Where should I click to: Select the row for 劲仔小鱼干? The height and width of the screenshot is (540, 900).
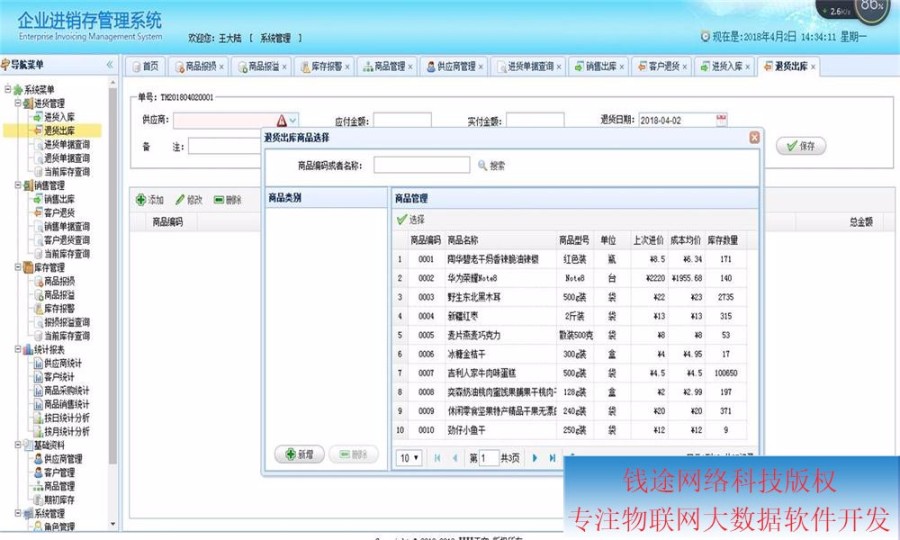pos(569,429)
